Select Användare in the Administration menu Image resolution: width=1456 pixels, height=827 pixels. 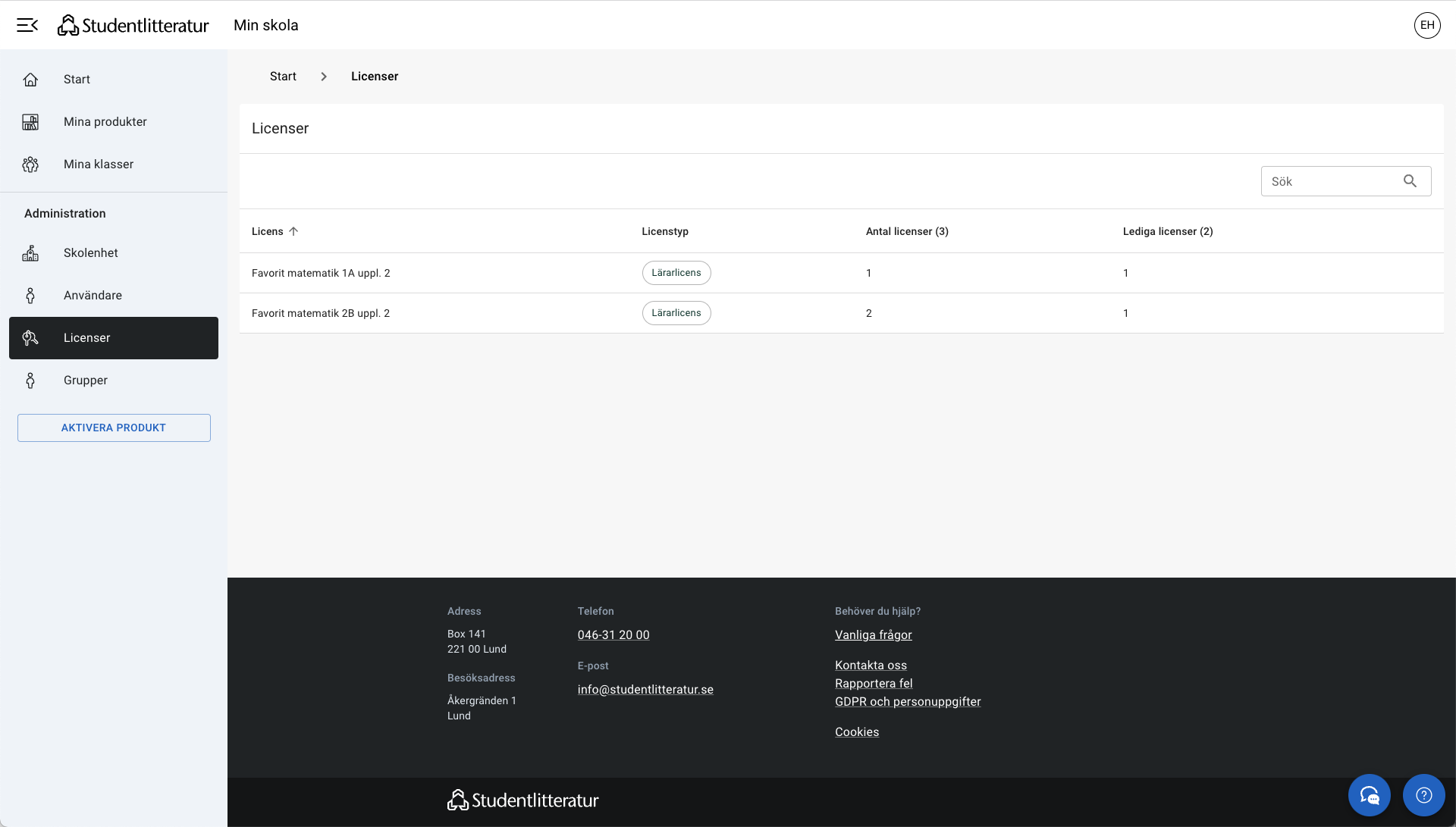[x=93, y=296]
